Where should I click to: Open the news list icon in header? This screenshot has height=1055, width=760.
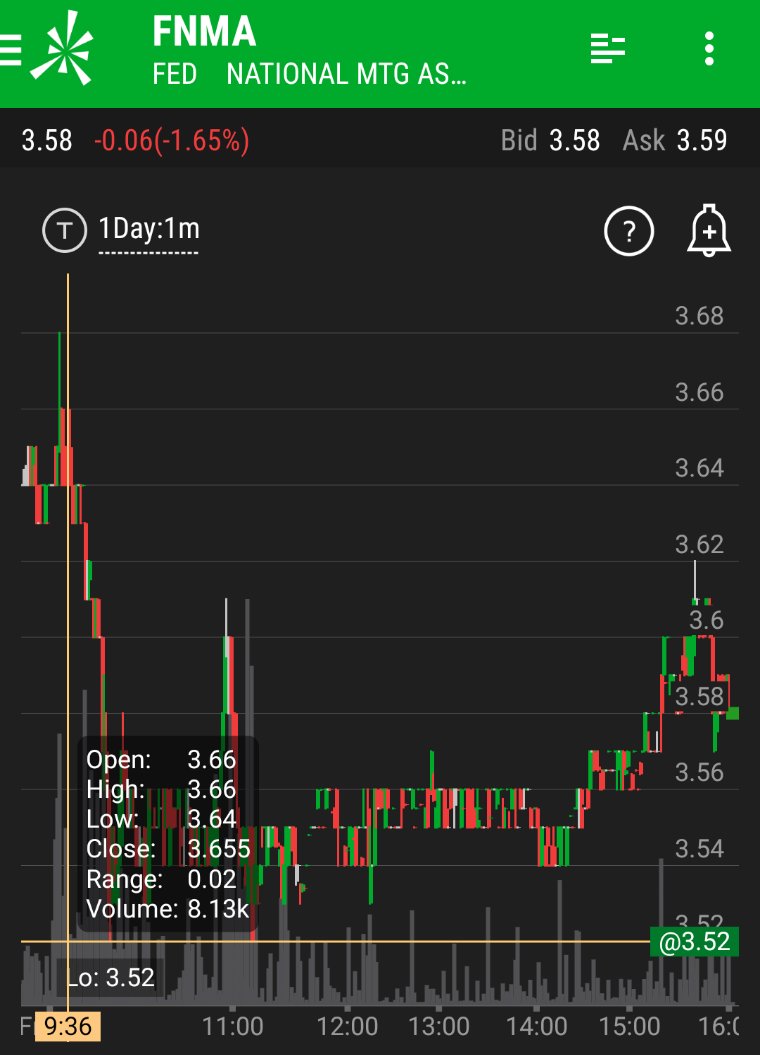[608, 48]
